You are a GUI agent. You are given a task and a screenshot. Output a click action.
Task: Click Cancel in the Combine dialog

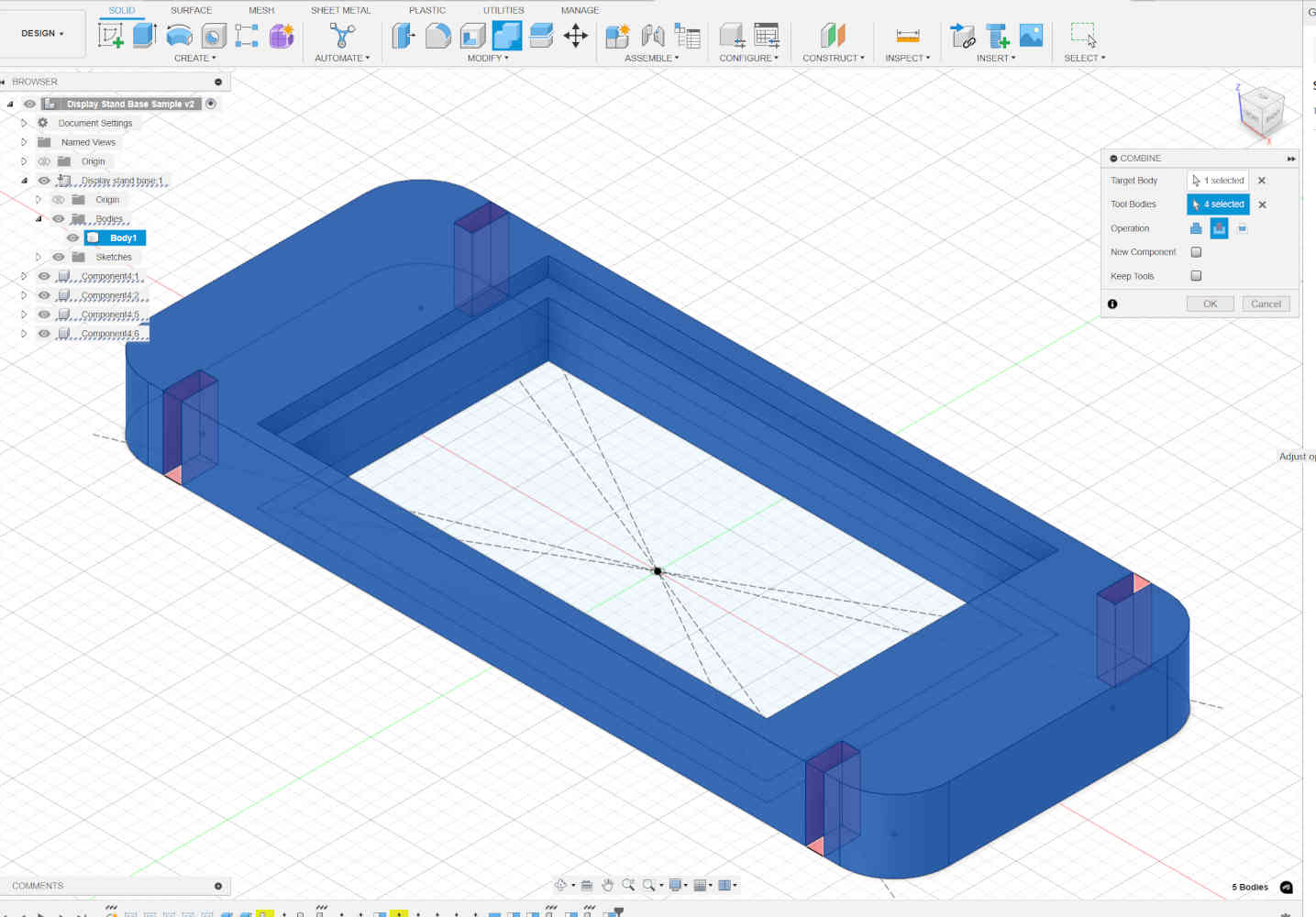(1266, 304)
